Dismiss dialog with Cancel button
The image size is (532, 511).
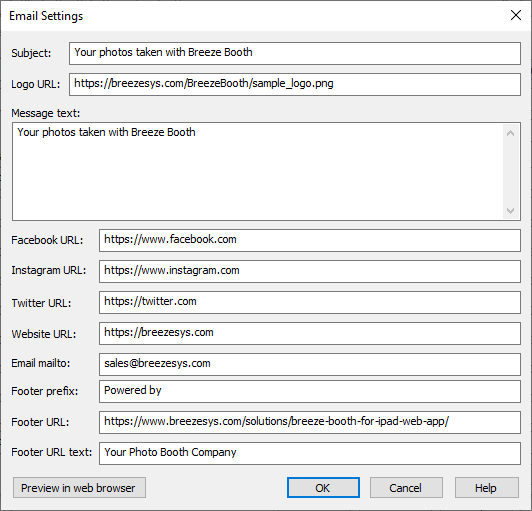pyautogui.click(x=406, y=488)
